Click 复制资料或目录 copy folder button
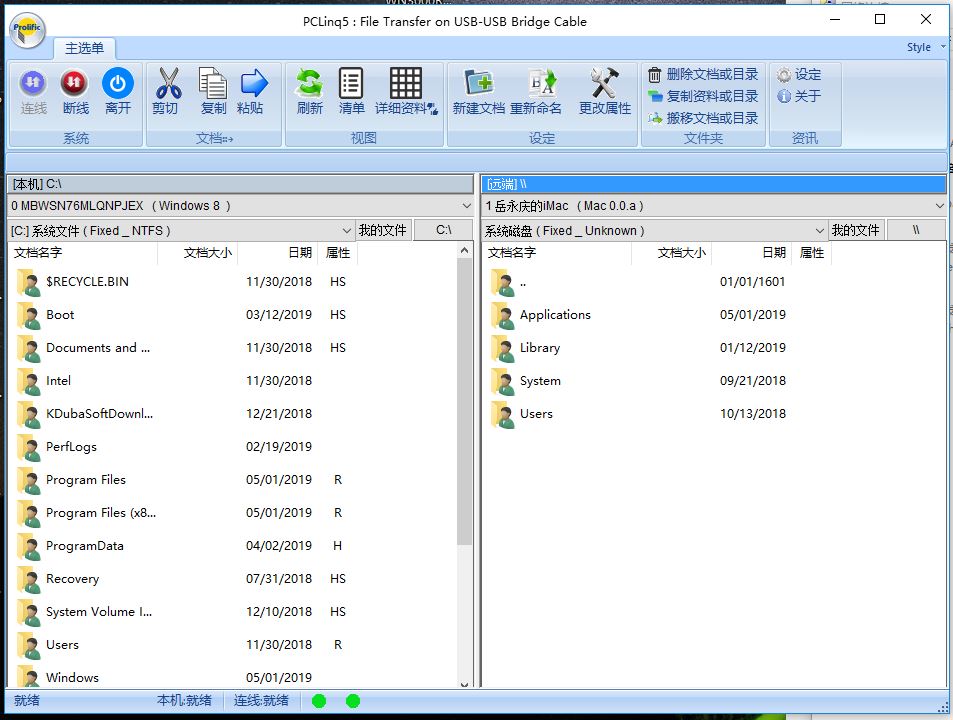Viewport: 953px width, 720px height. (703, 97)
